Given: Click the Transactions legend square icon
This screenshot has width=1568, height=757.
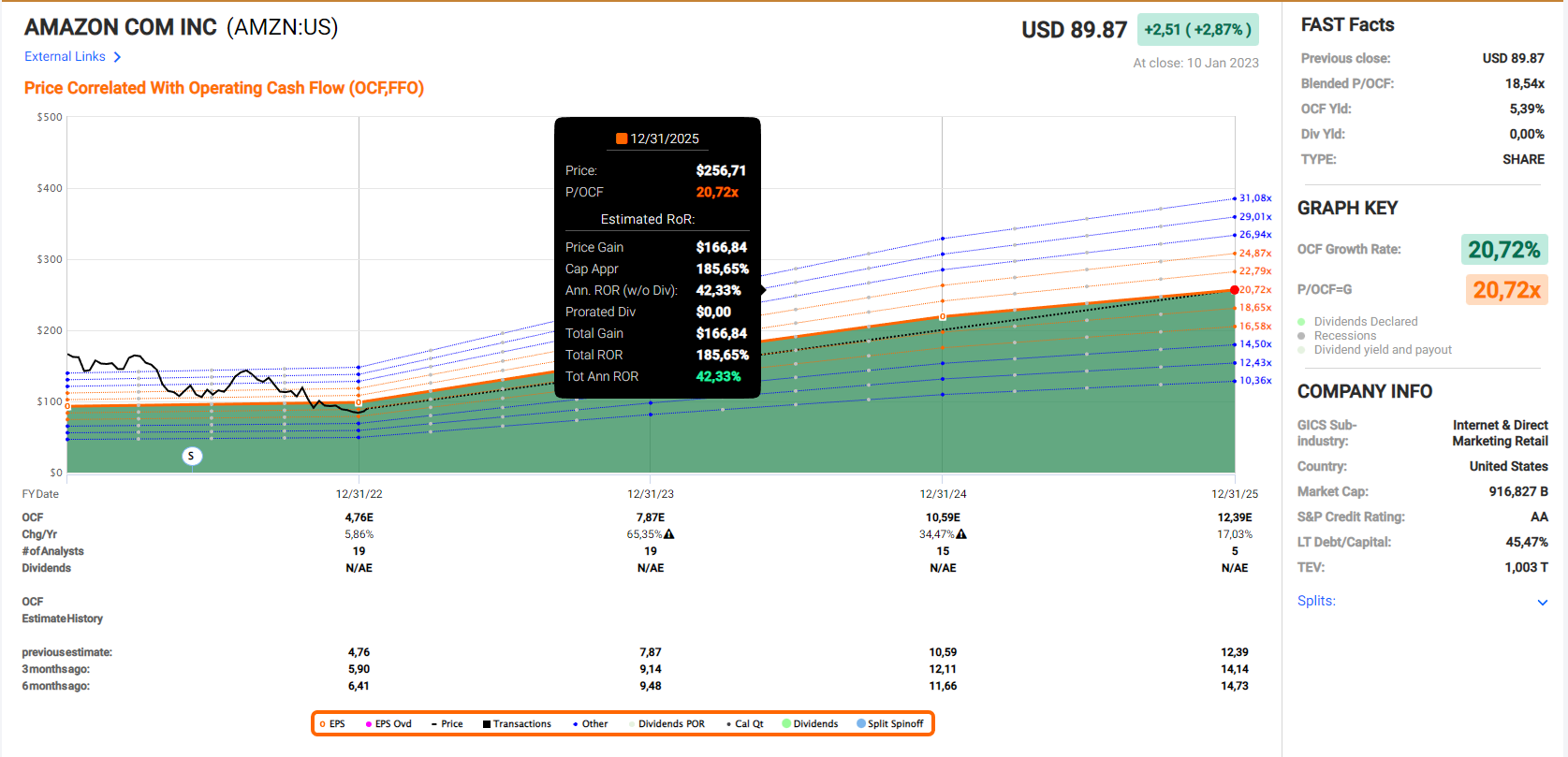Looking at the screenshot, I should (x=487, y=724).
